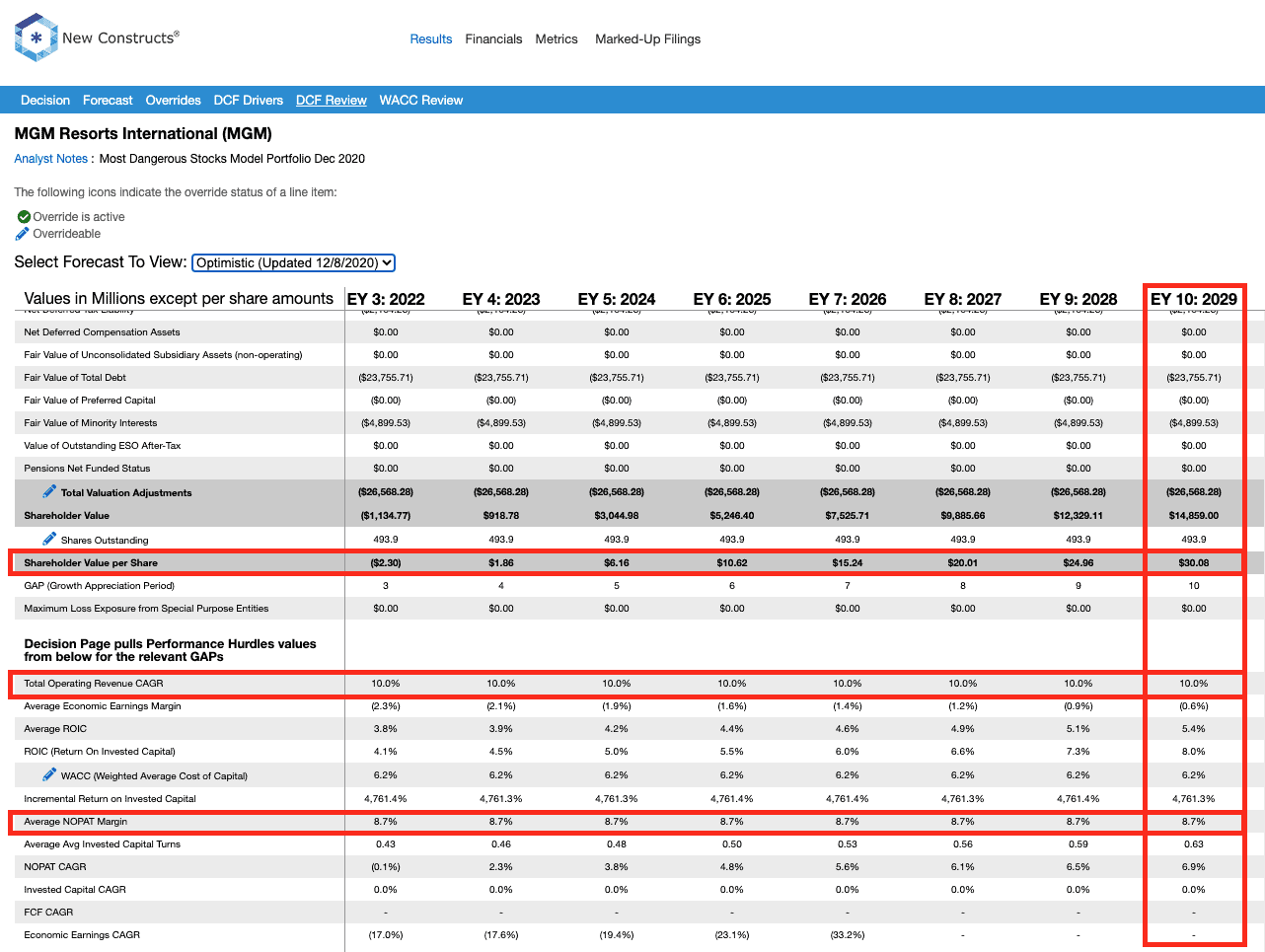
Task: Click the Average Avg Invested Capital Turns label
Action: coord(103,844)
